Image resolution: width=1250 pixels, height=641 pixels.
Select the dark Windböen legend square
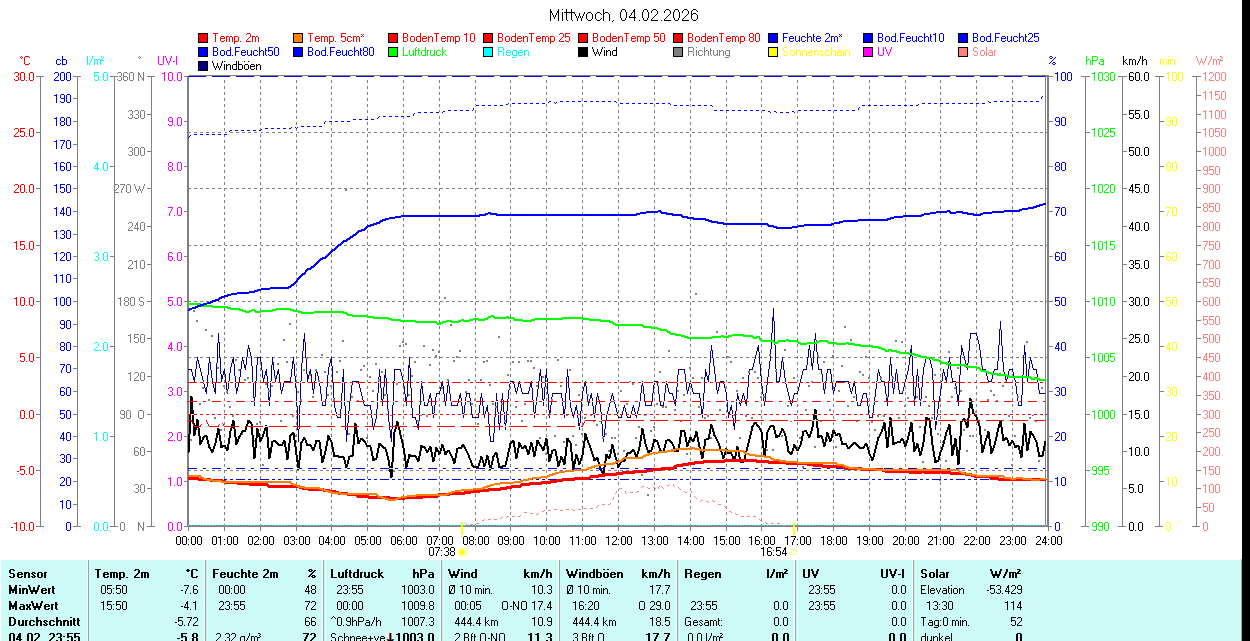point(204,66)
